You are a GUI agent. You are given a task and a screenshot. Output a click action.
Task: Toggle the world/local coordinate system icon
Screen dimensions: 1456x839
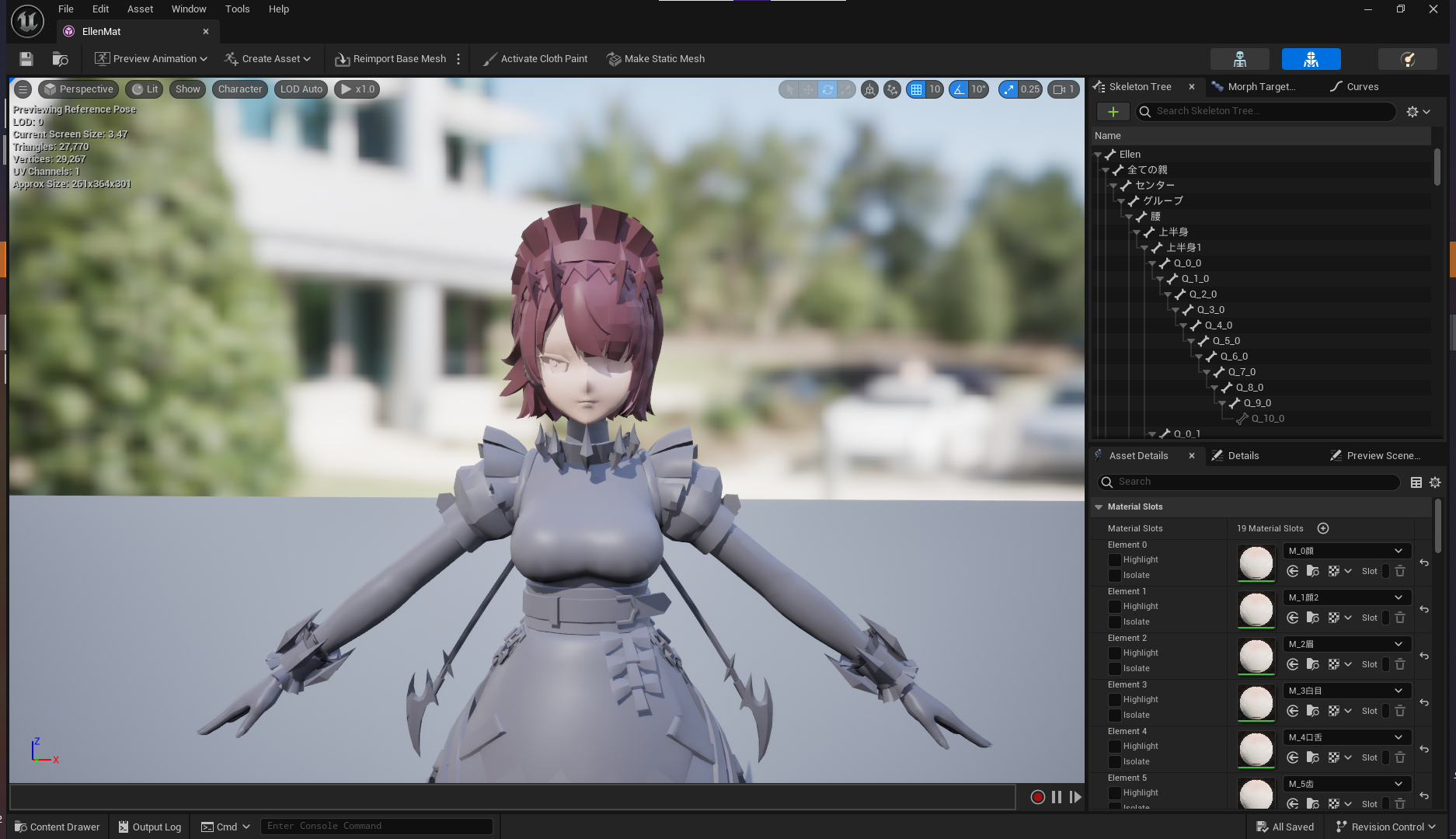(870, 89)
